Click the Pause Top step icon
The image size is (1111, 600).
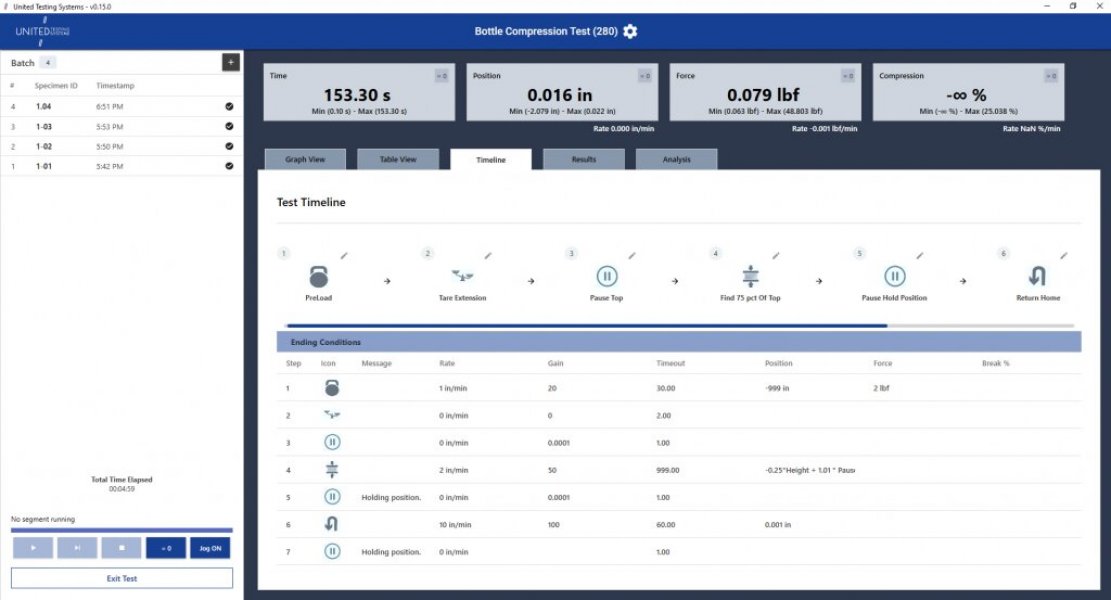click(x=607, y=276)
